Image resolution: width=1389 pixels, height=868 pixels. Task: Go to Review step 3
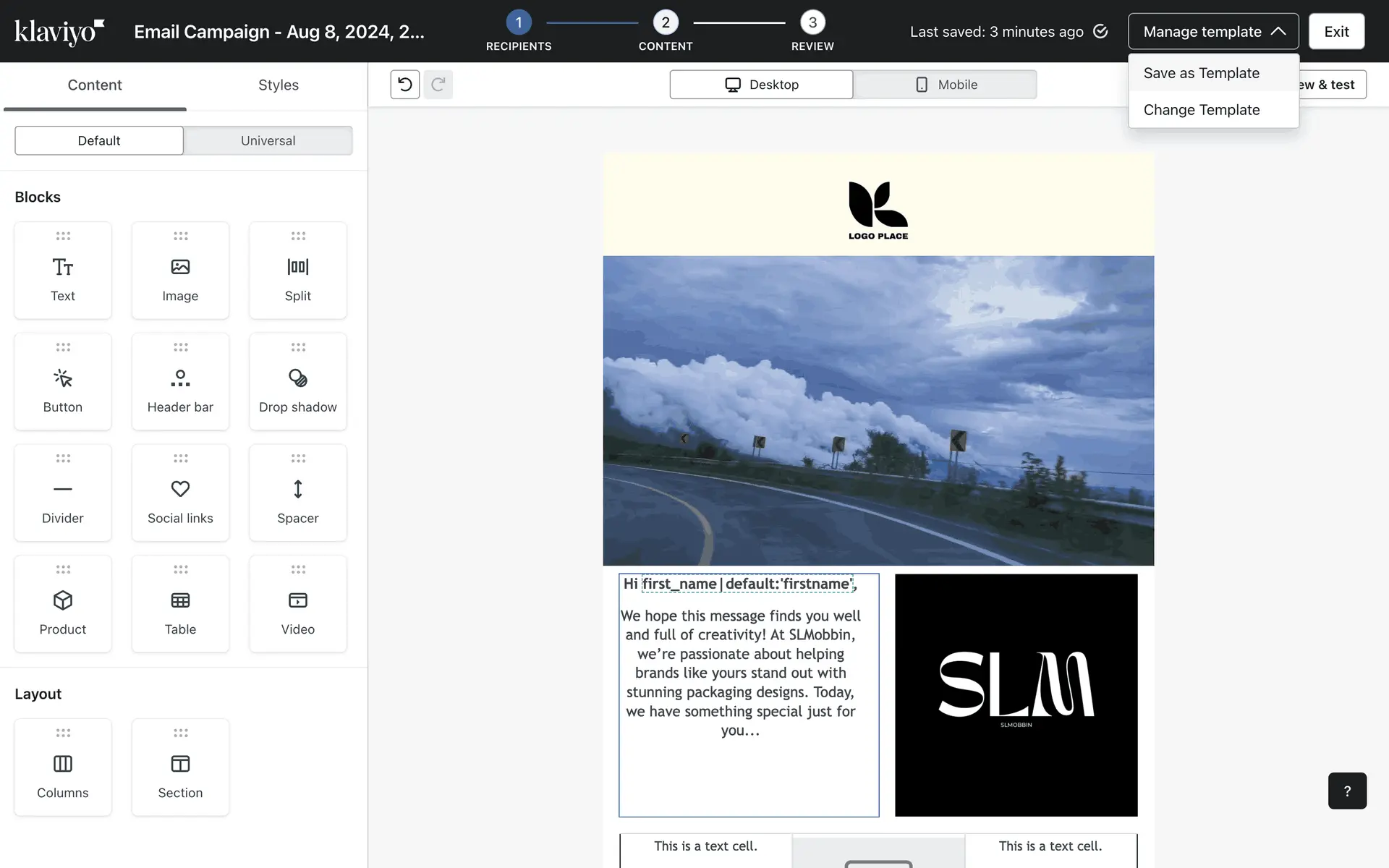tap(812, 23)
